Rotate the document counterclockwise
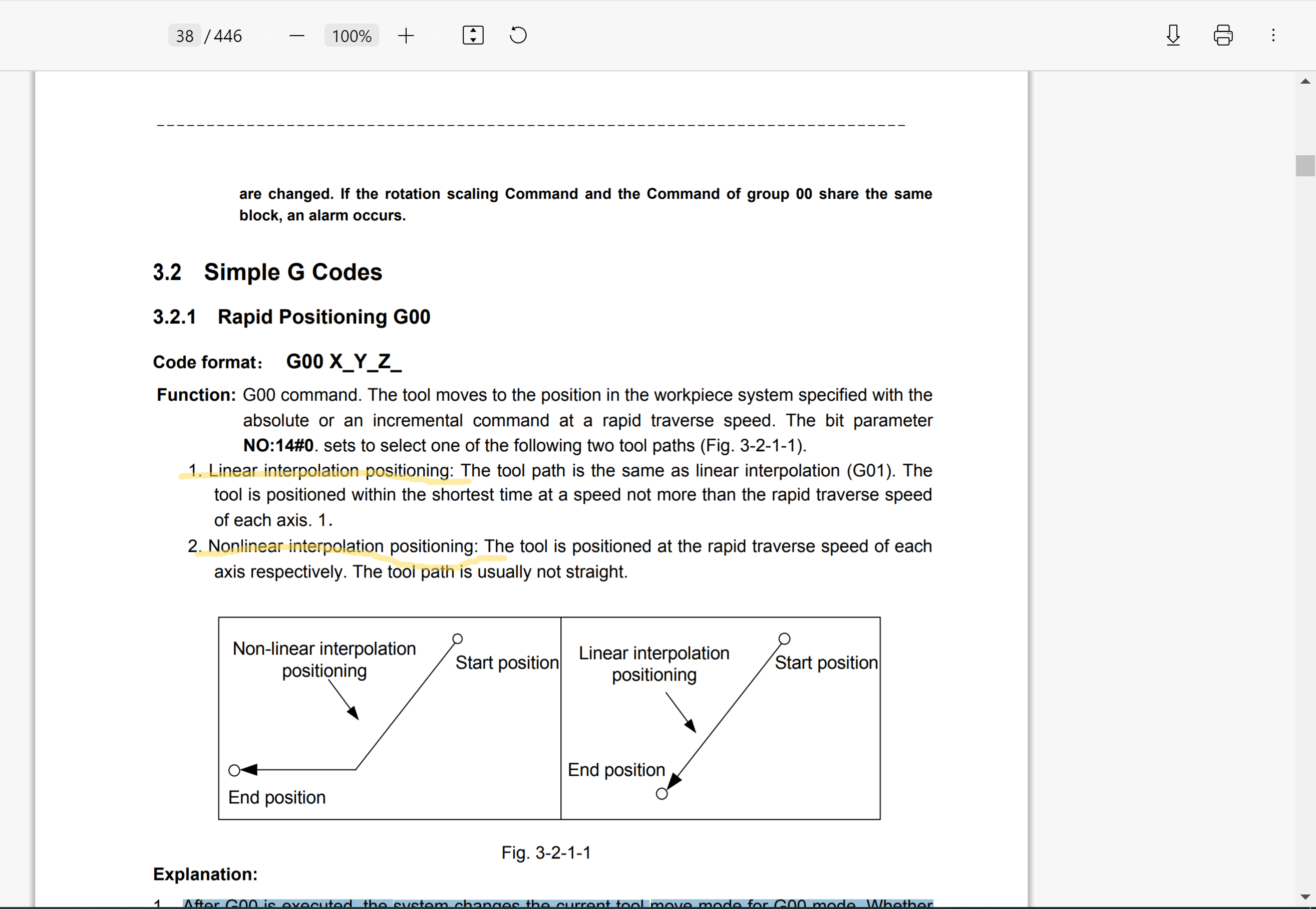Image resolution: width=1316 pixels, height=909 pixels. (x=518, y=36)
